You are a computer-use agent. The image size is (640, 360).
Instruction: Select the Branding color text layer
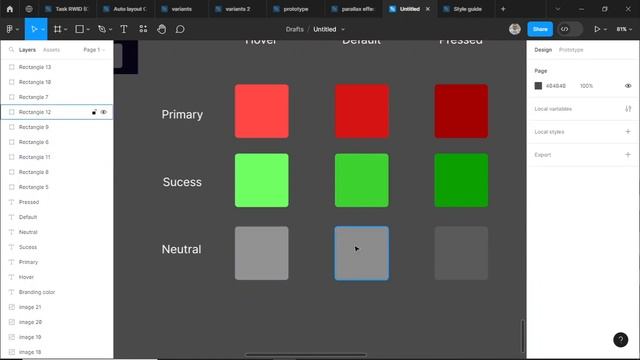click(x=57, y=292)
